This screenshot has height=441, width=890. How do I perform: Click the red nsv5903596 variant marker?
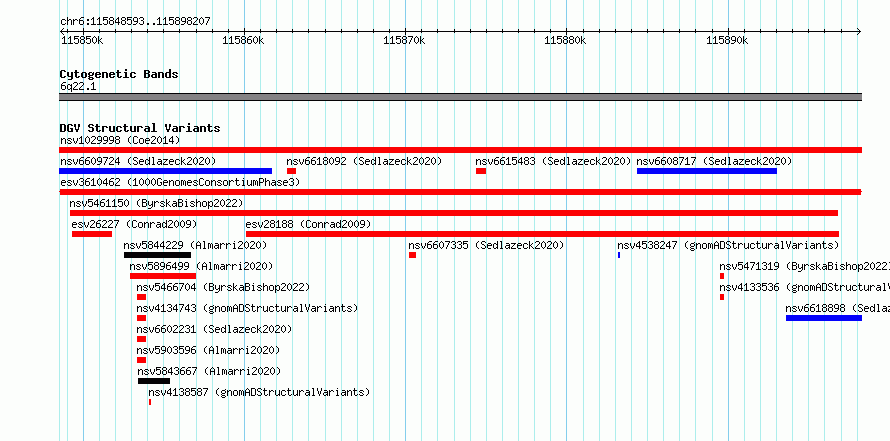click(x=141, y=360)
